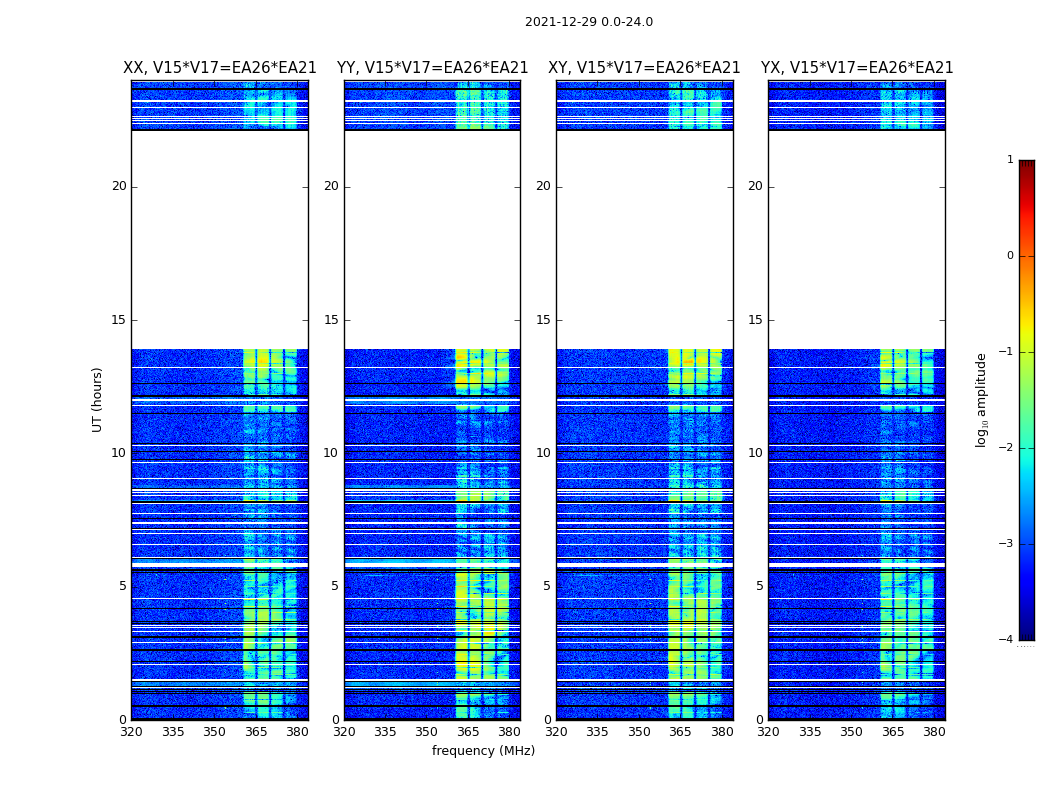Click the UT (hours) axis label
The width and height of the screenshot is (1050, 800).
tap(97, 400)
